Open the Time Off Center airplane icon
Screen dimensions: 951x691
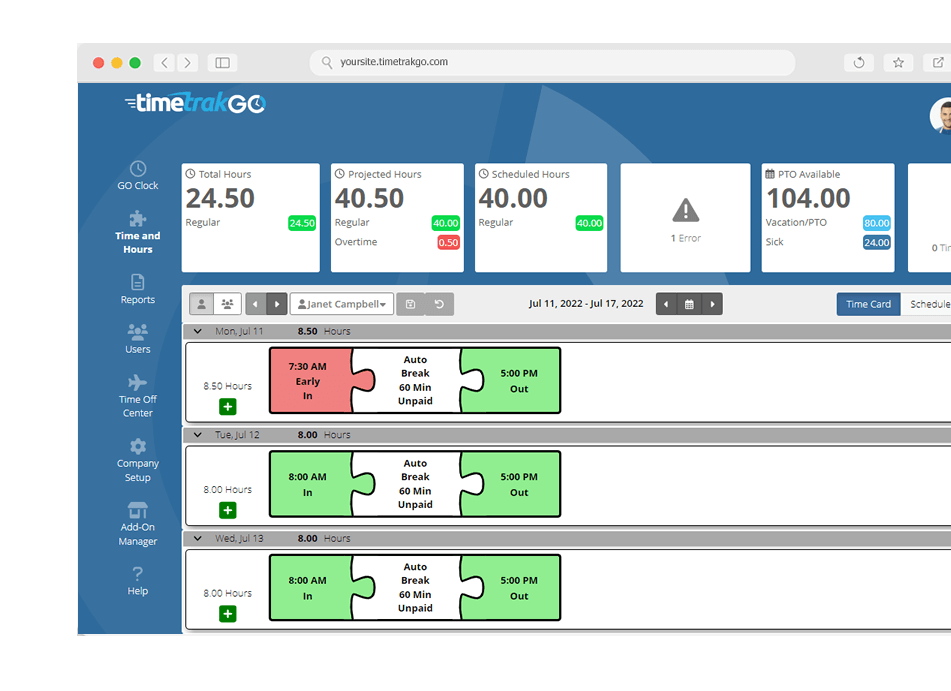(138, 382)
